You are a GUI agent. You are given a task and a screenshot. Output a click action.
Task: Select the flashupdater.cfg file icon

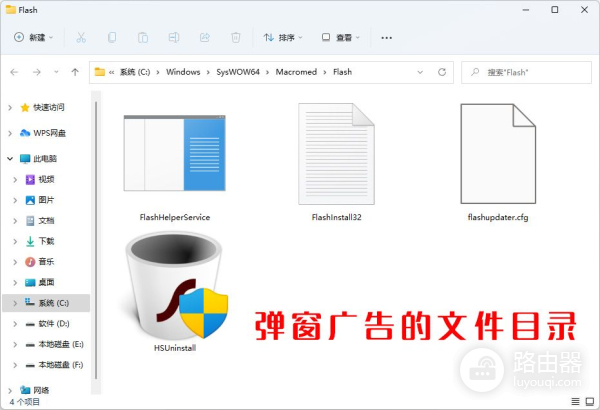(498, 154)
